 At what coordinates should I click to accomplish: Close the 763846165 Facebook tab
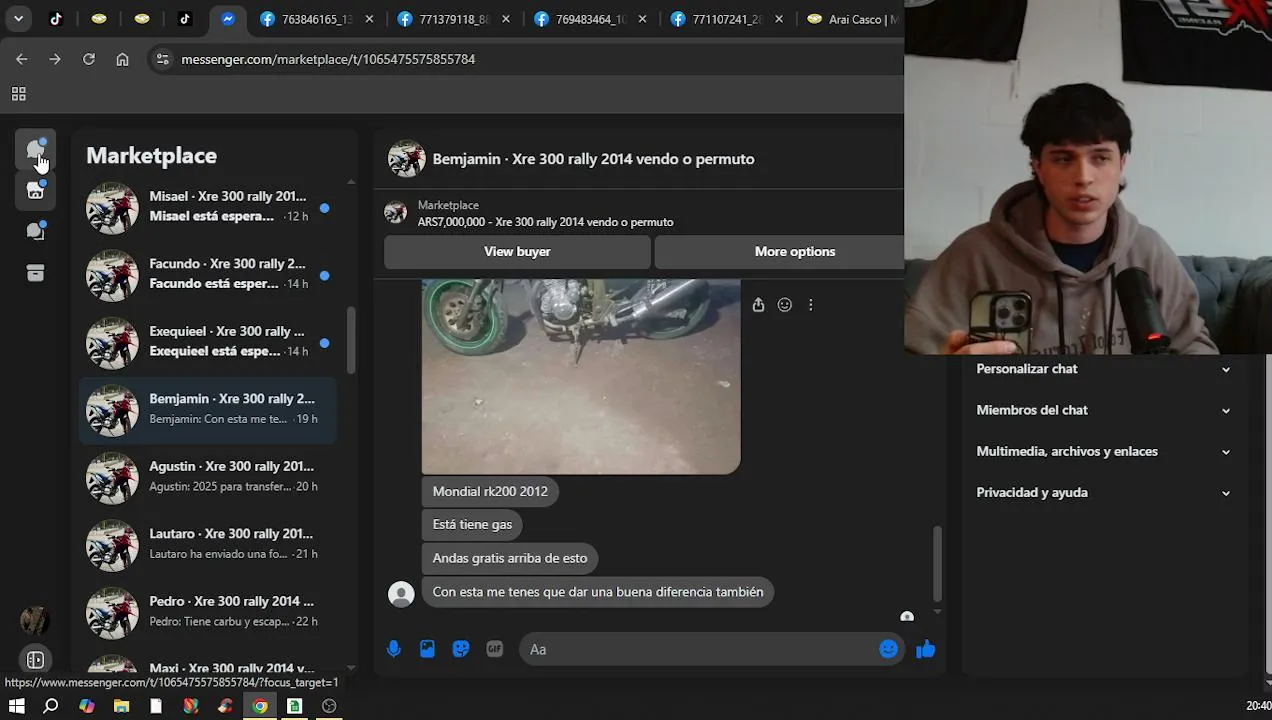(x=368, y=19)
